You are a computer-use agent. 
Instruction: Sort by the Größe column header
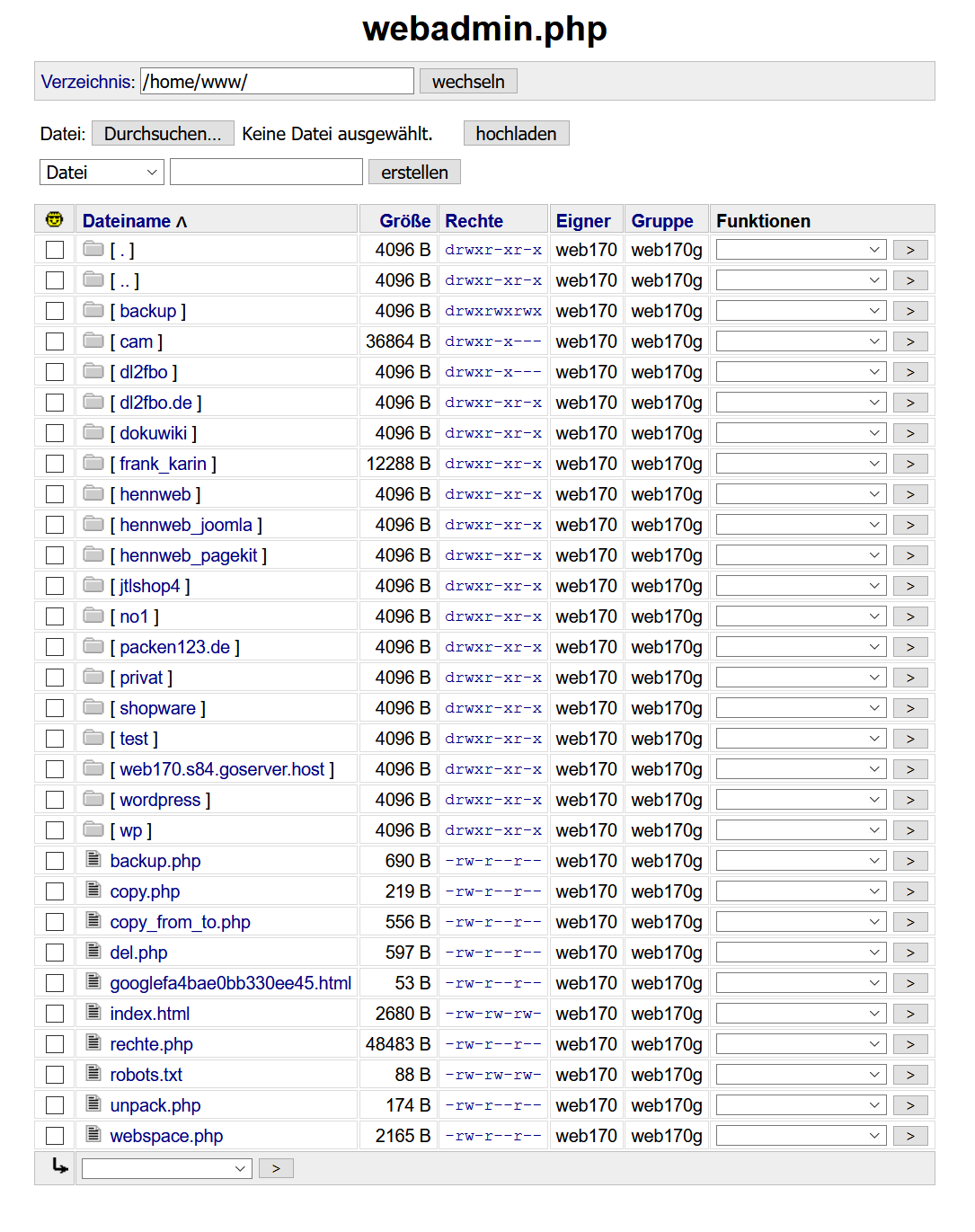[404, 221]
